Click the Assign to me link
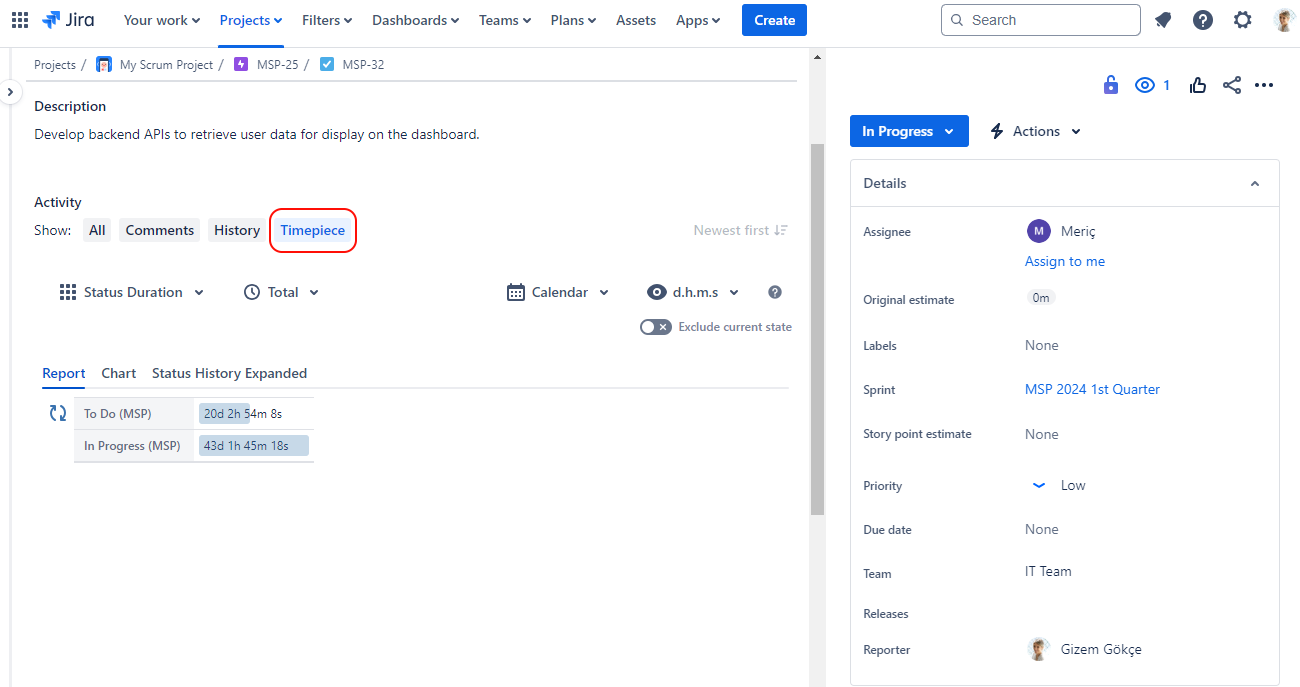This screenshot has width=1300, height=687. pyautogui.click(x=1064, y=261)
